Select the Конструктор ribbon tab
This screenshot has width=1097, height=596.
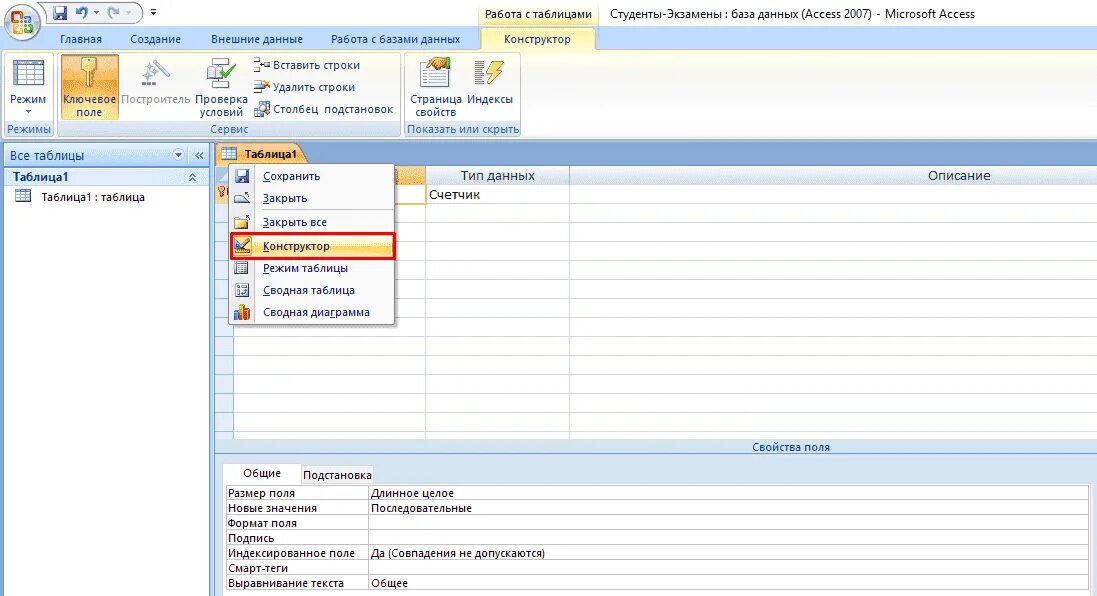[537, 39]
